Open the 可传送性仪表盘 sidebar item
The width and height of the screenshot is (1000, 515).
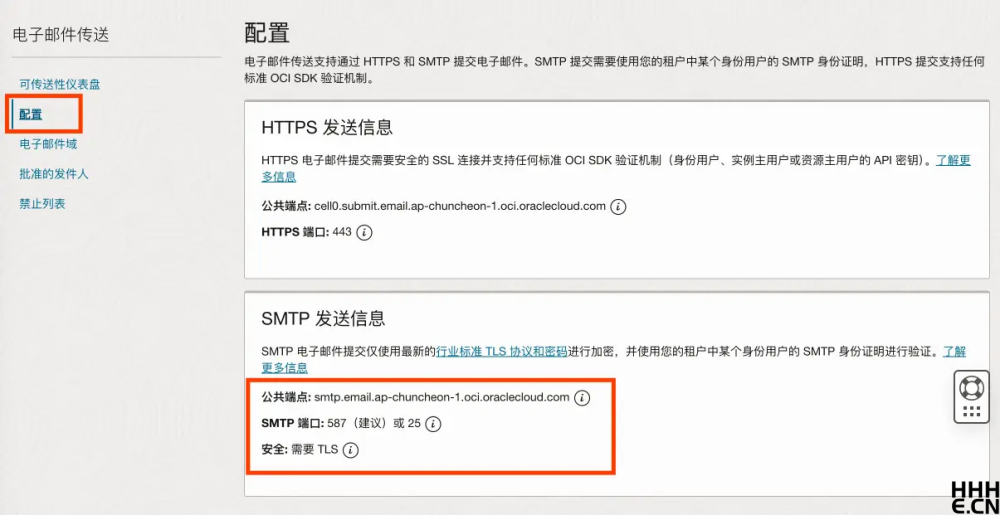click(59, 84)
